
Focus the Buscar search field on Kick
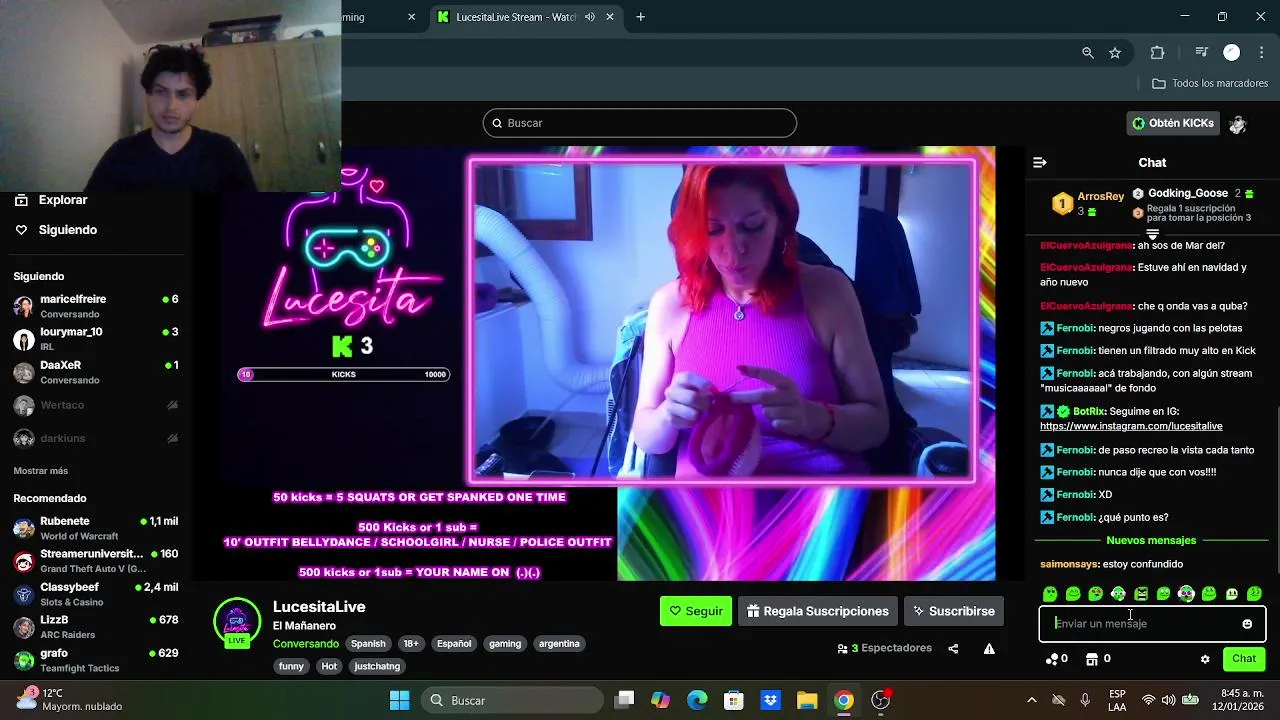640,123
